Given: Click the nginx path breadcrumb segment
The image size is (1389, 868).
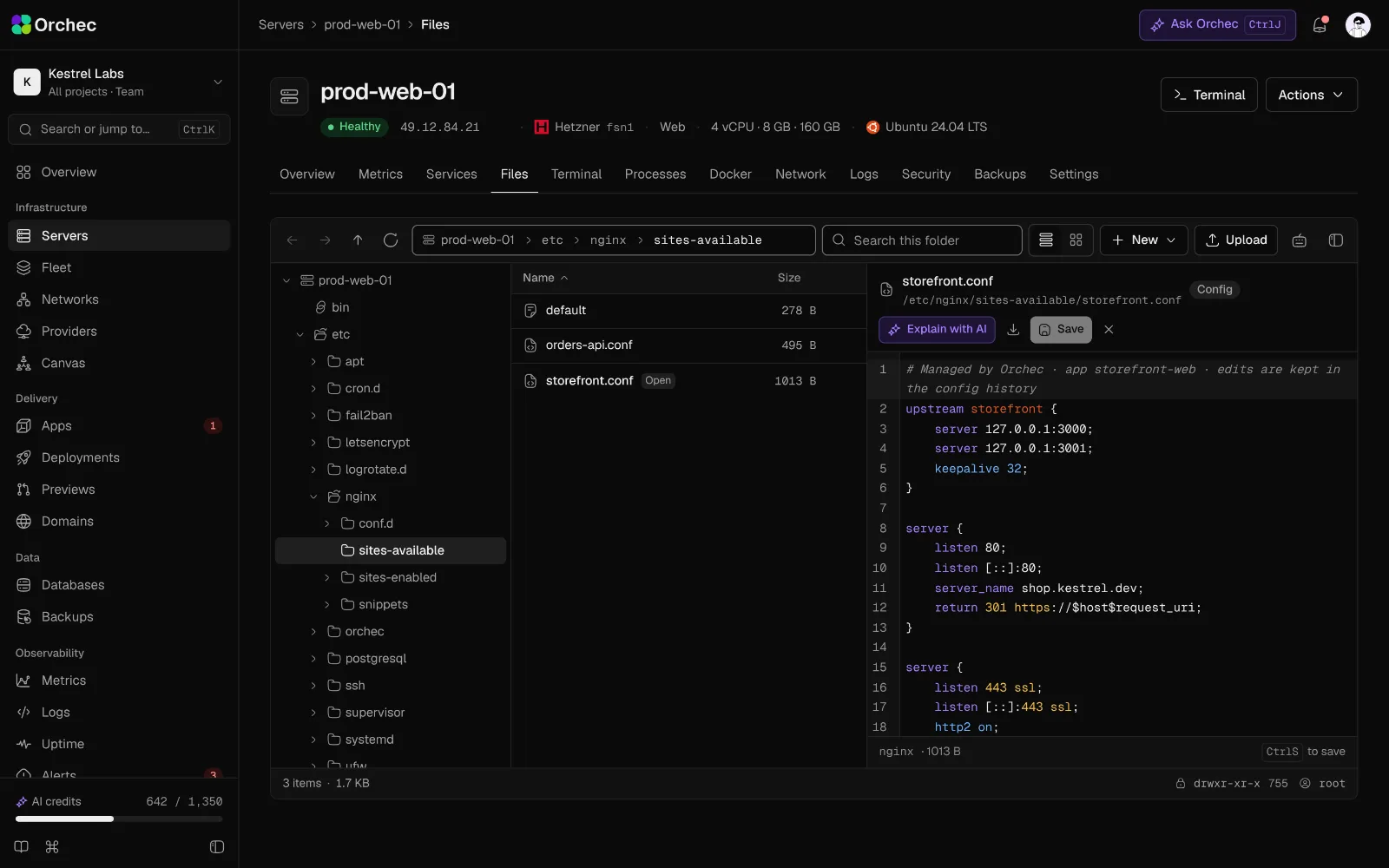Looking at the screenshot, I should (x=608, y=240).
